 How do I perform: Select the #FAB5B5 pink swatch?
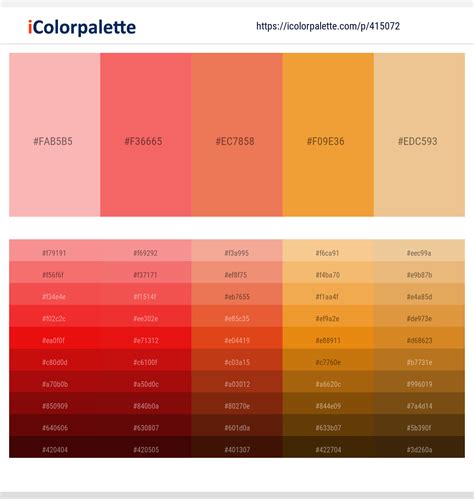click(x=55, y=135)
